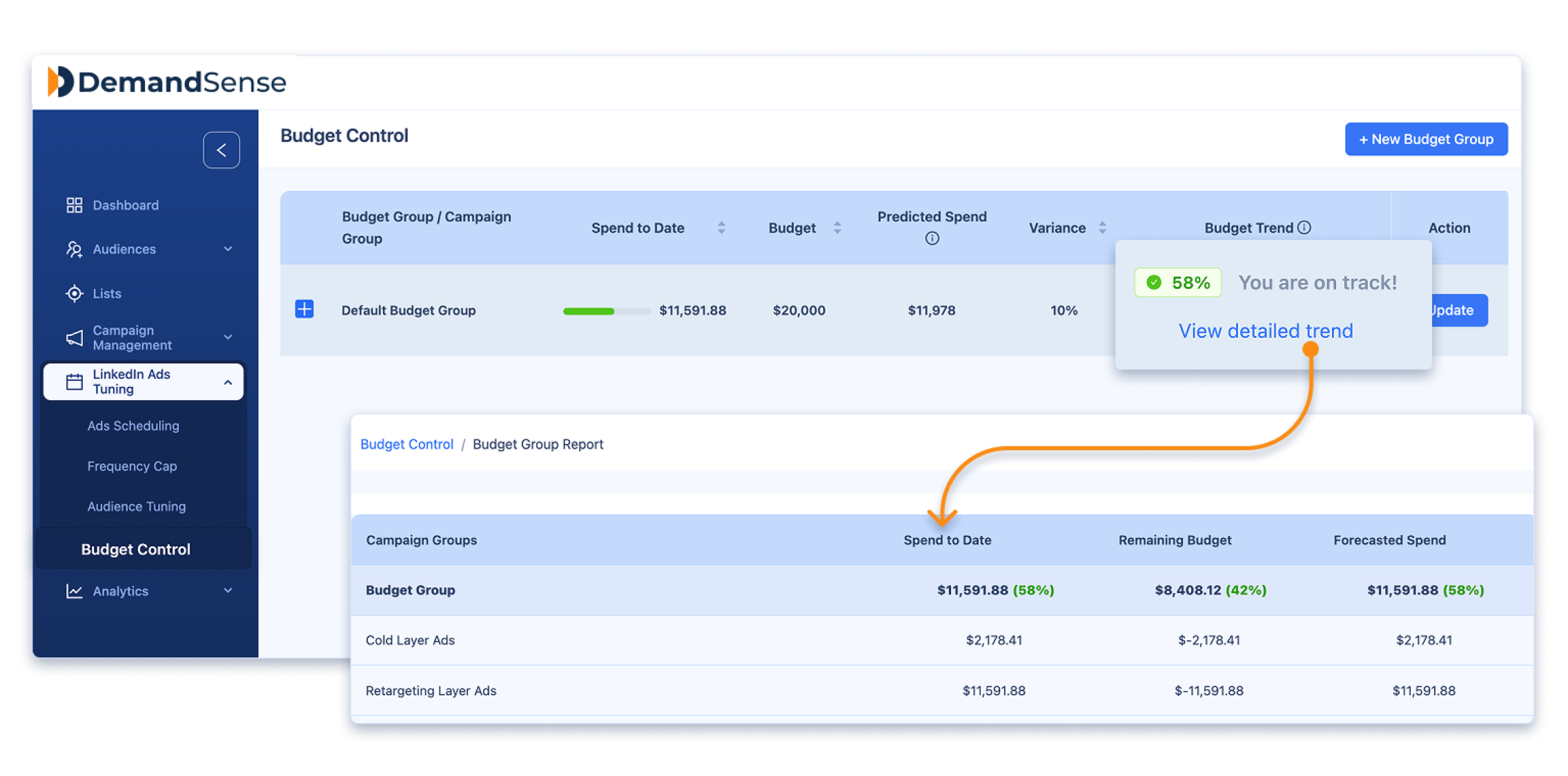Expand the Analytics submenu chevron
The image size is (1568, 776).
[x=228, y=591]
